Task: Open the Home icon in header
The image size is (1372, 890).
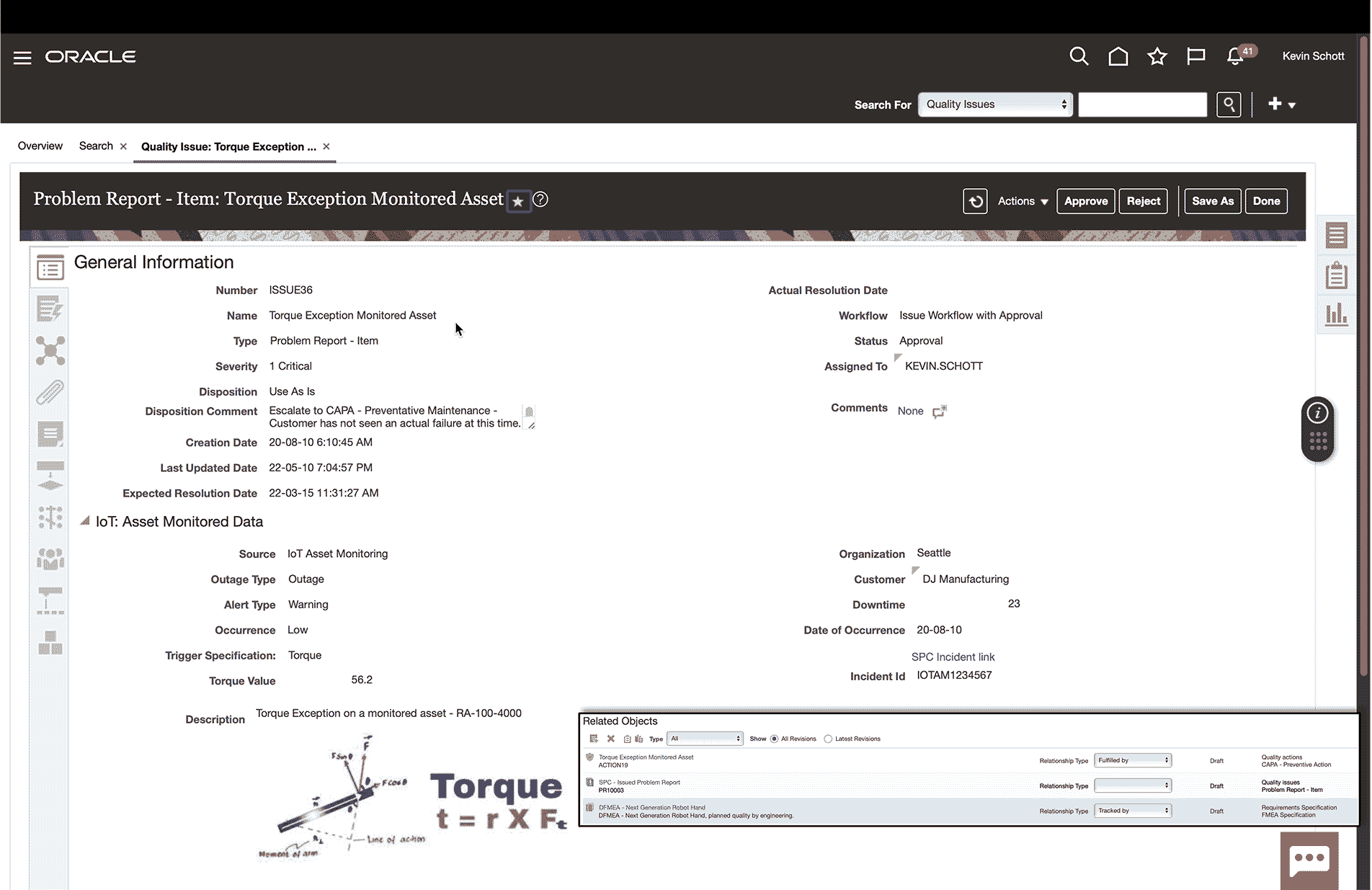Action: pos(1118,57)
